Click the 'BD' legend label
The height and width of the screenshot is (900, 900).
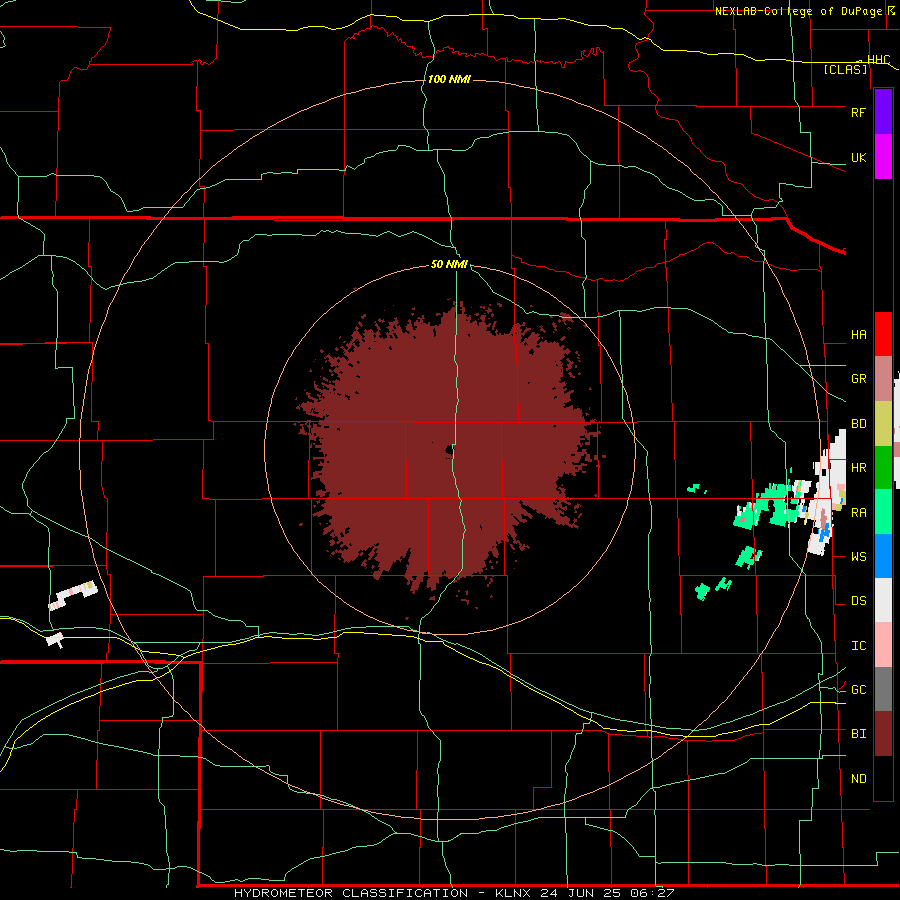coord(858,424)
